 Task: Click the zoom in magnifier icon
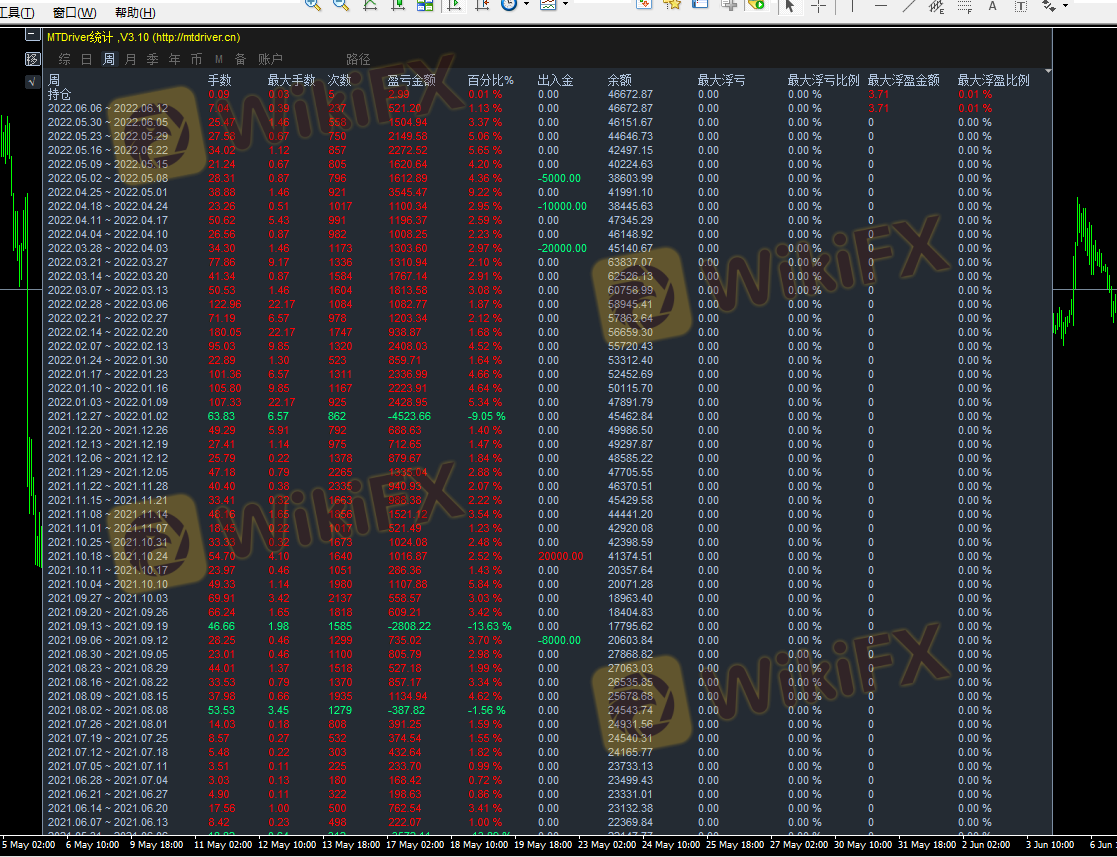click(313, 5)
